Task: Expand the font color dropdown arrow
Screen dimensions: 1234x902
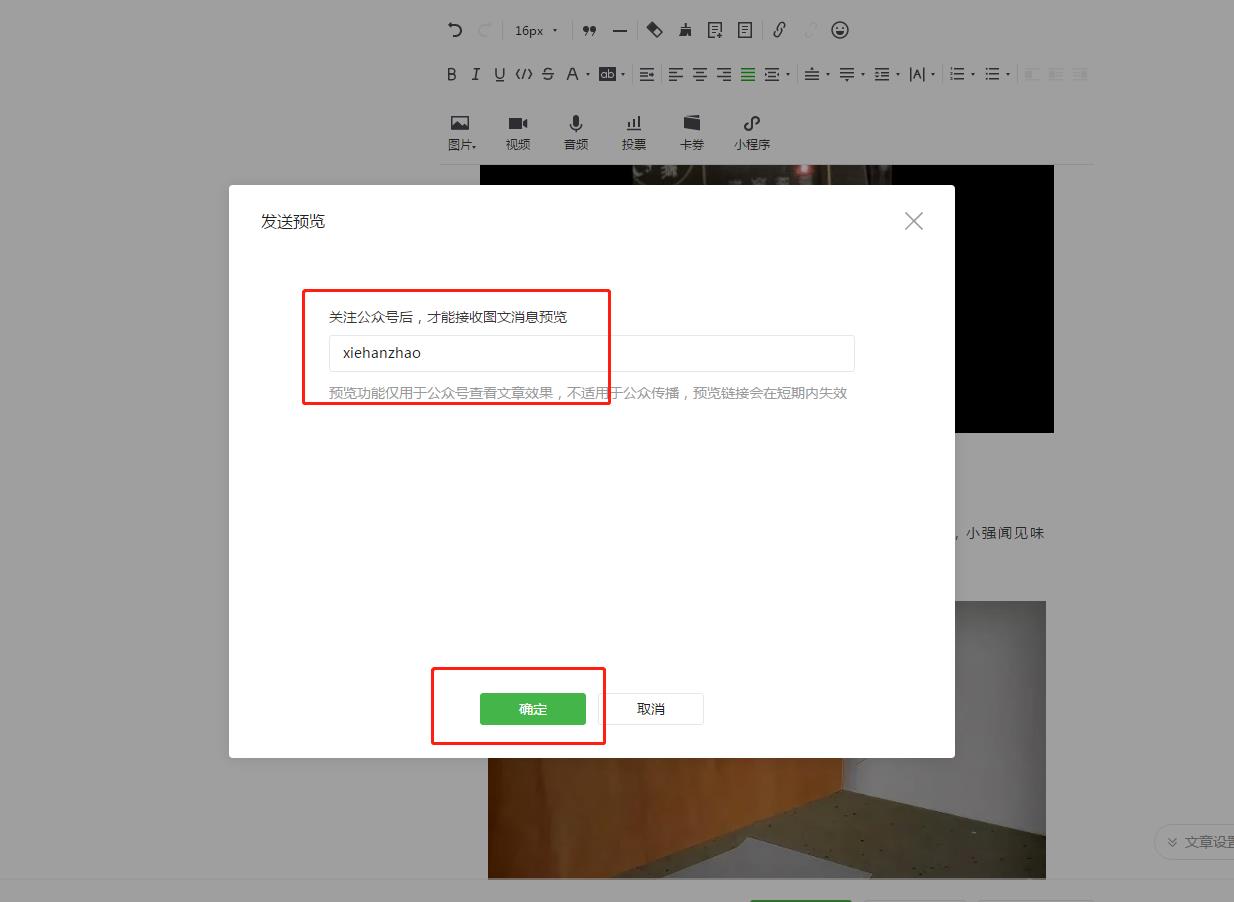Action: (x=588, y=75)
